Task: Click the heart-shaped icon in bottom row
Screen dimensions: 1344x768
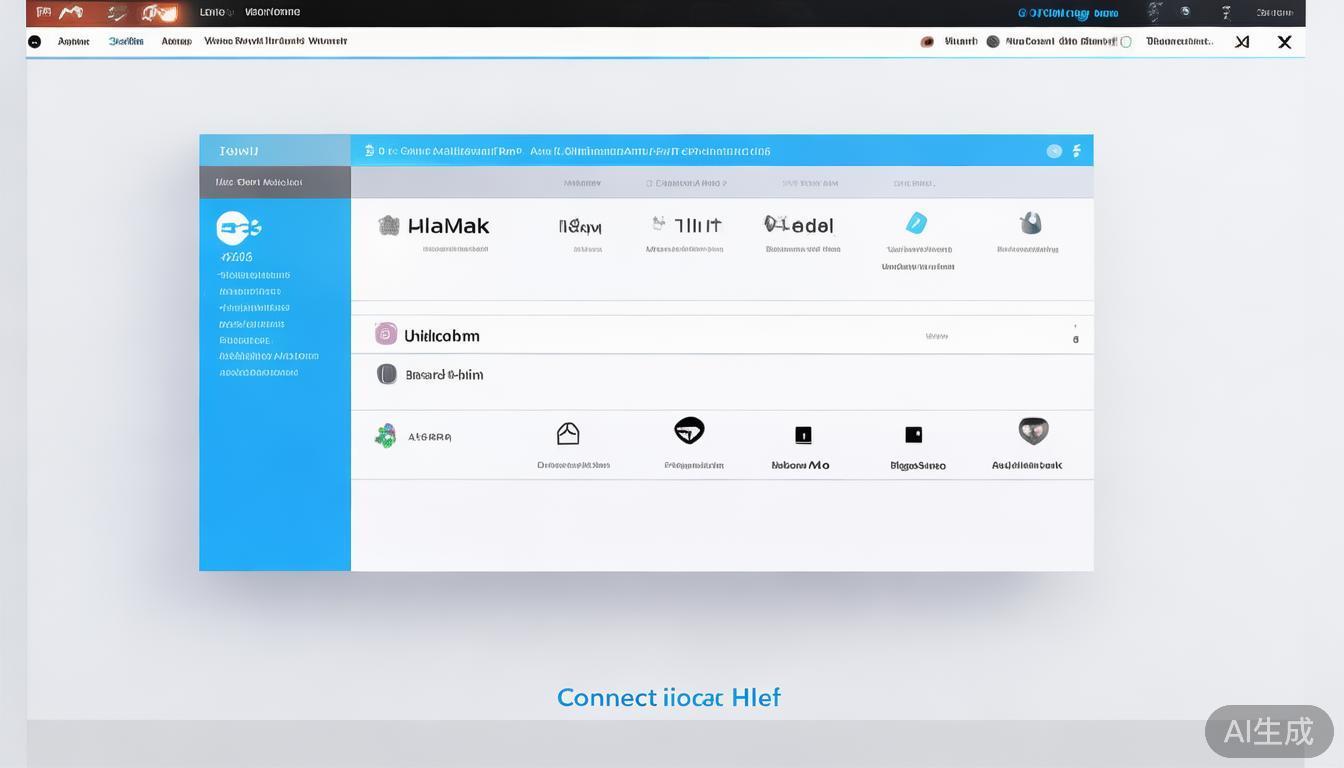Action: click(x=1032, y=431)
